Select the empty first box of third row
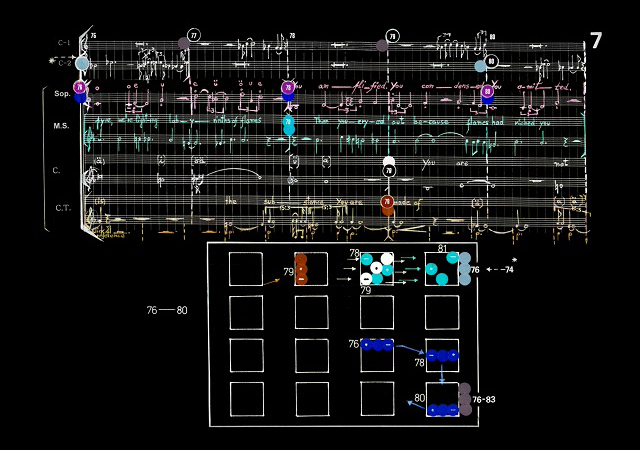This screenshot has width=640, height=450. [246, 355]
